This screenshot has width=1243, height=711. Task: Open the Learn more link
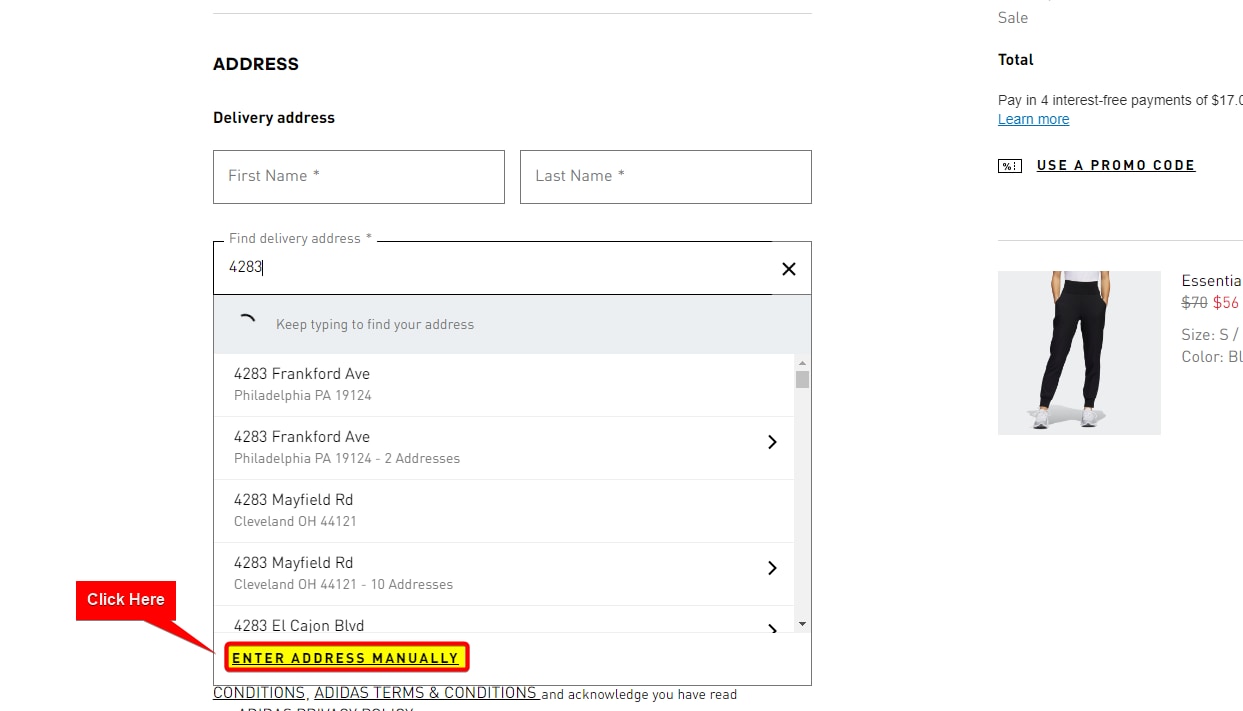tap(1033, 119)
